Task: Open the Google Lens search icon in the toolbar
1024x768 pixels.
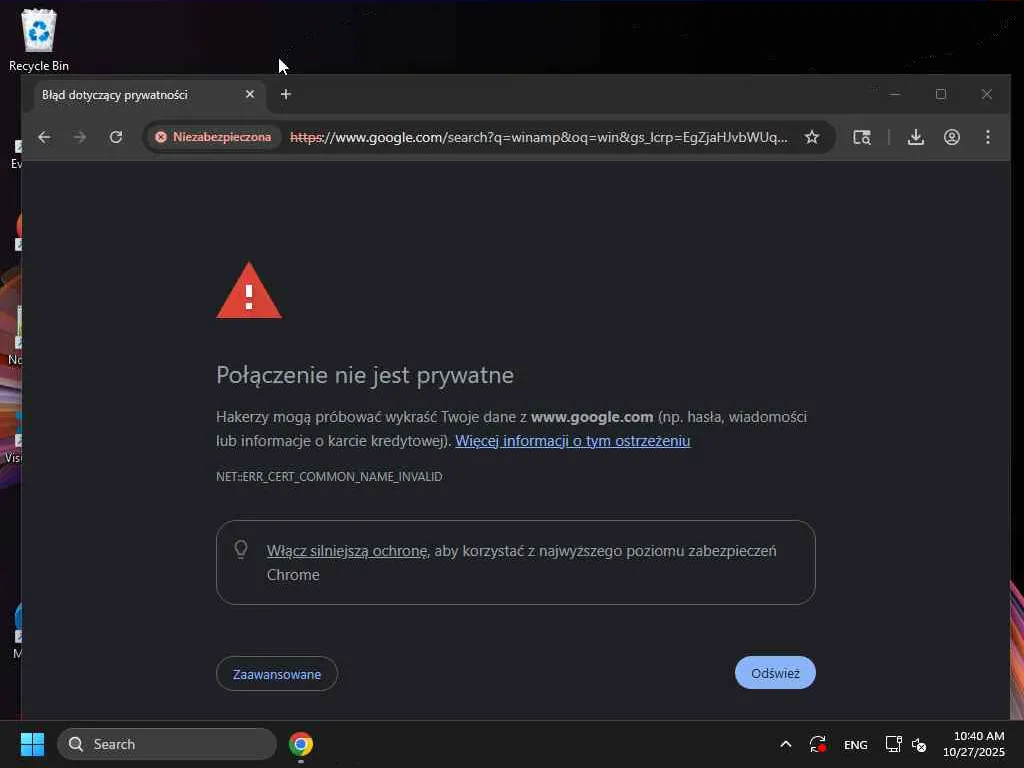Action: [862, 137]
